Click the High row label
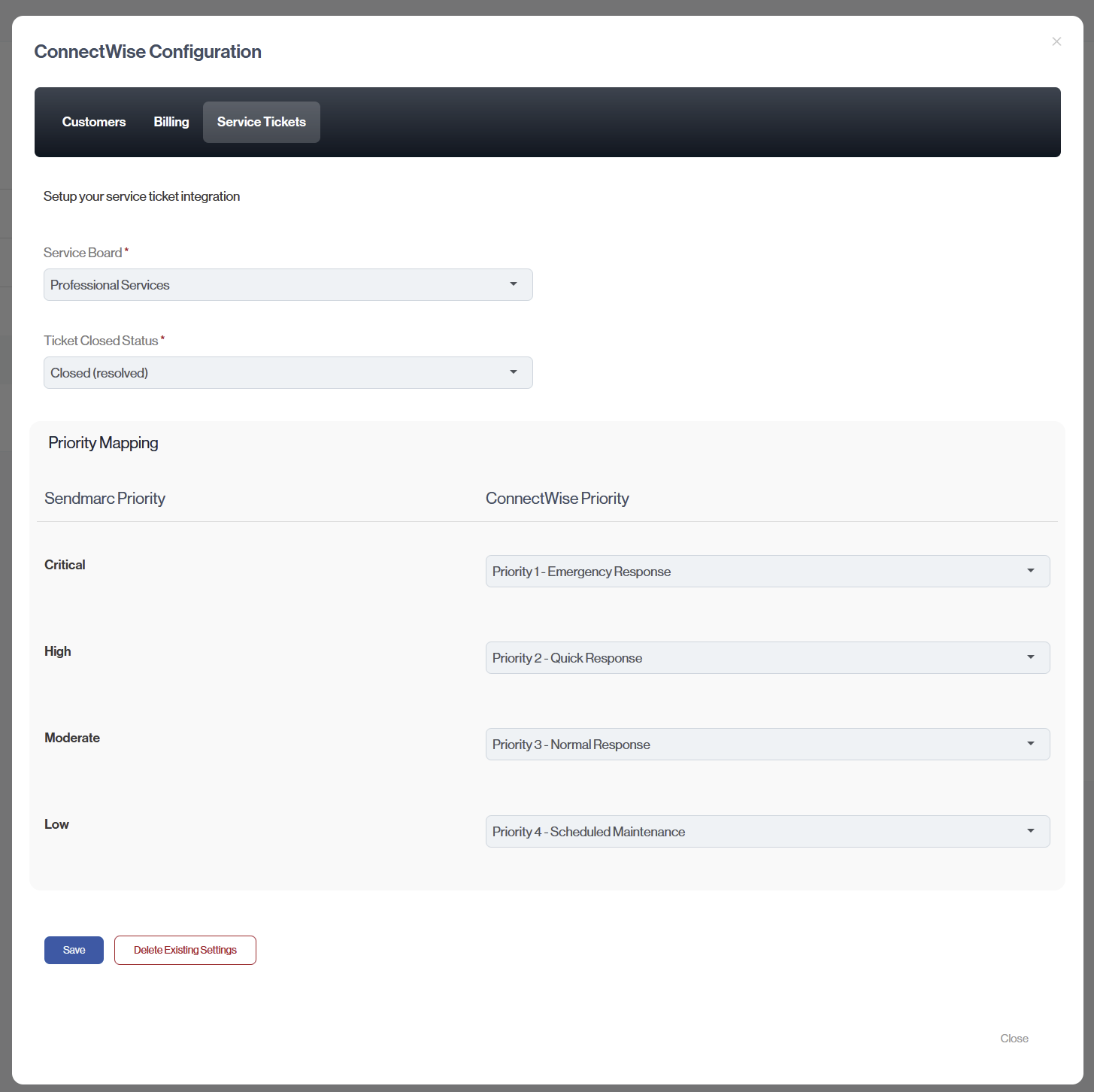The width and height of the screenshot is (1094, 1092). (x=58, y=651)
